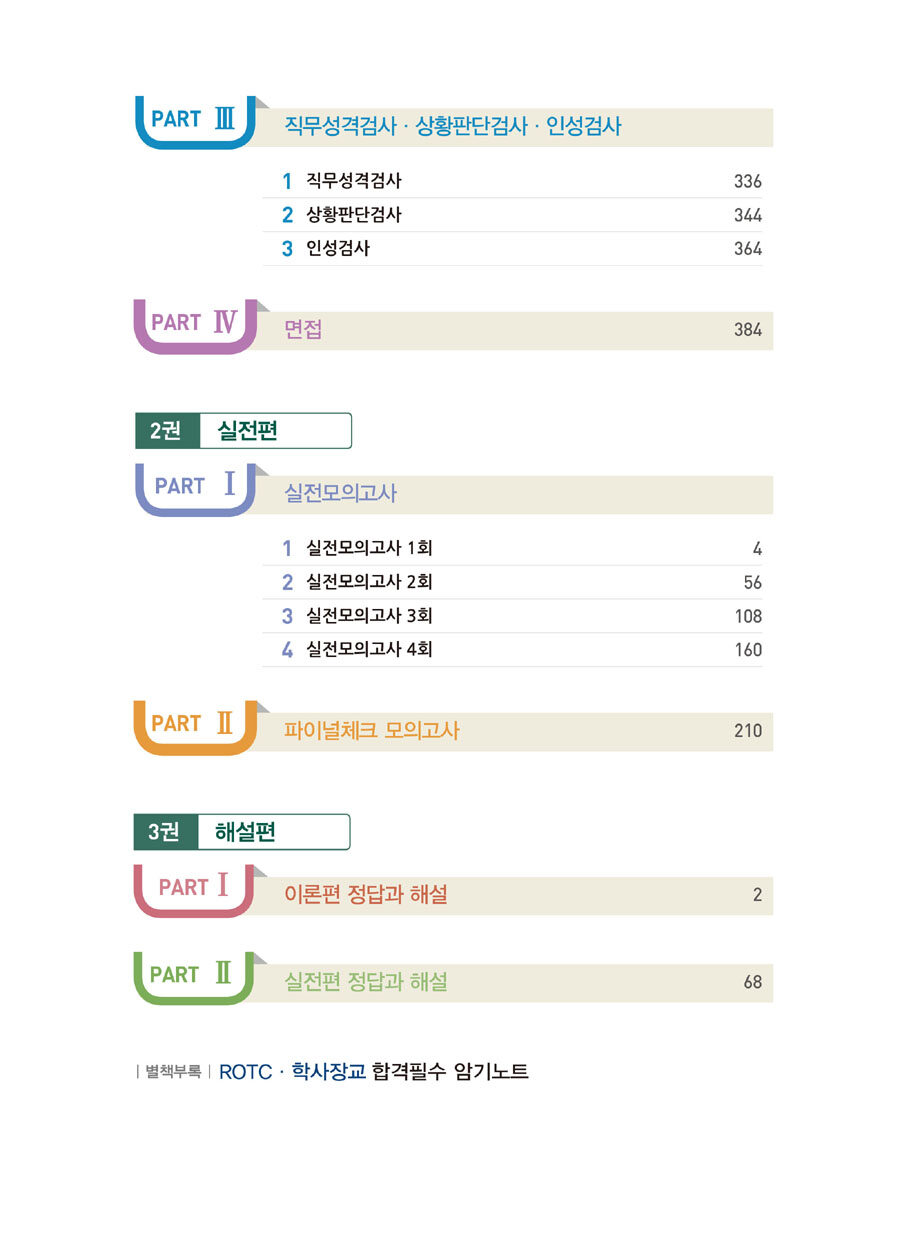This screenshot has height=1239, width=900.
Task: Select the 2권 volume label
Action: point(166,431)
